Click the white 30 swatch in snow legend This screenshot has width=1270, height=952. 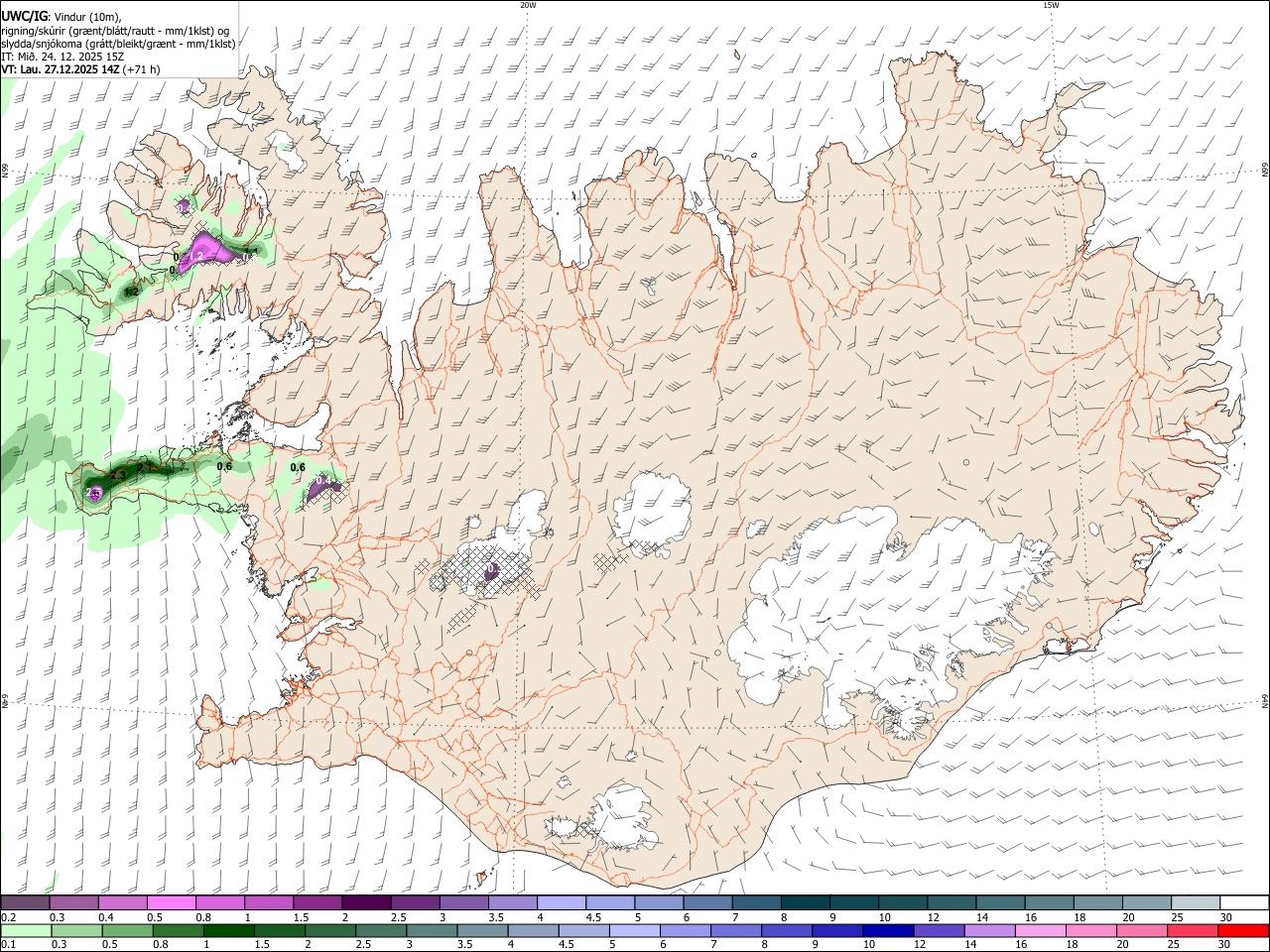pos(1245,902)
